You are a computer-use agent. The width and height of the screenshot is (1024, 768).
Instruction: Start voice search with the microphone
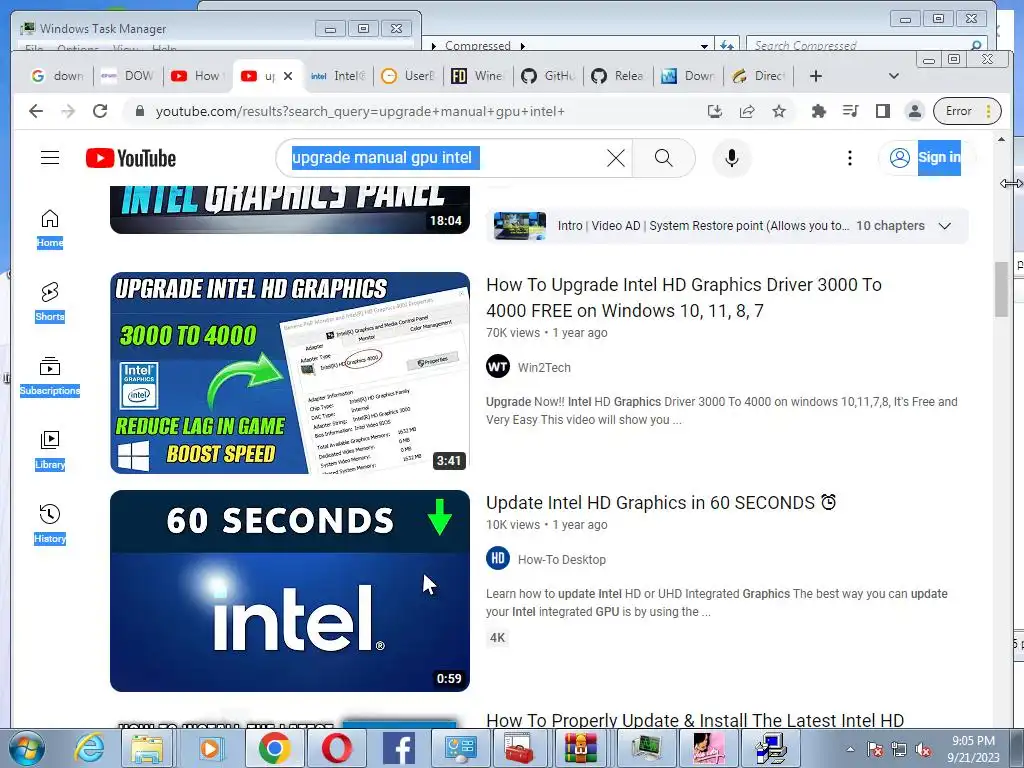[x=731, y=158]
